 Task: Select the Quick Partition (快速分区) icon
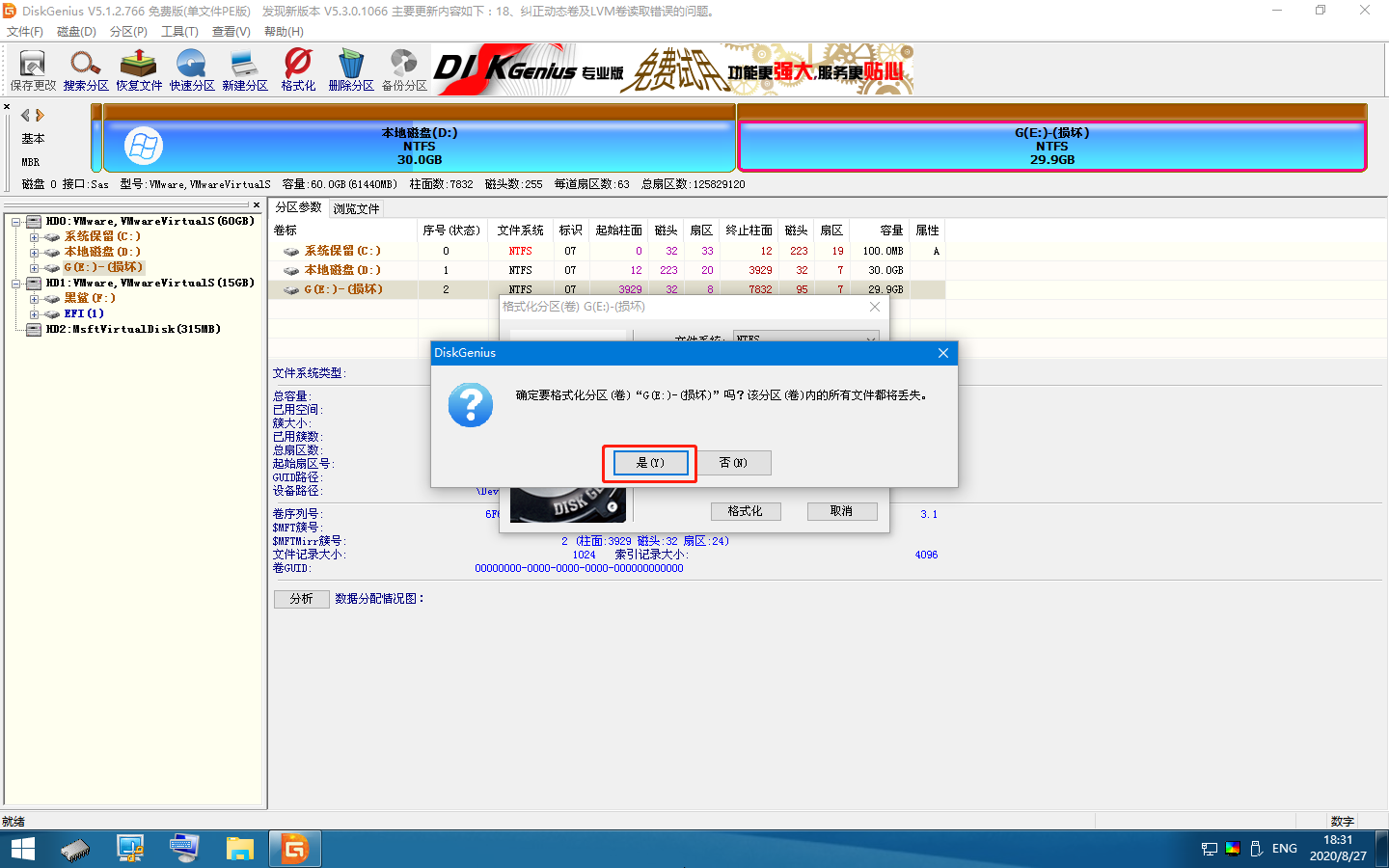(192, 70)
